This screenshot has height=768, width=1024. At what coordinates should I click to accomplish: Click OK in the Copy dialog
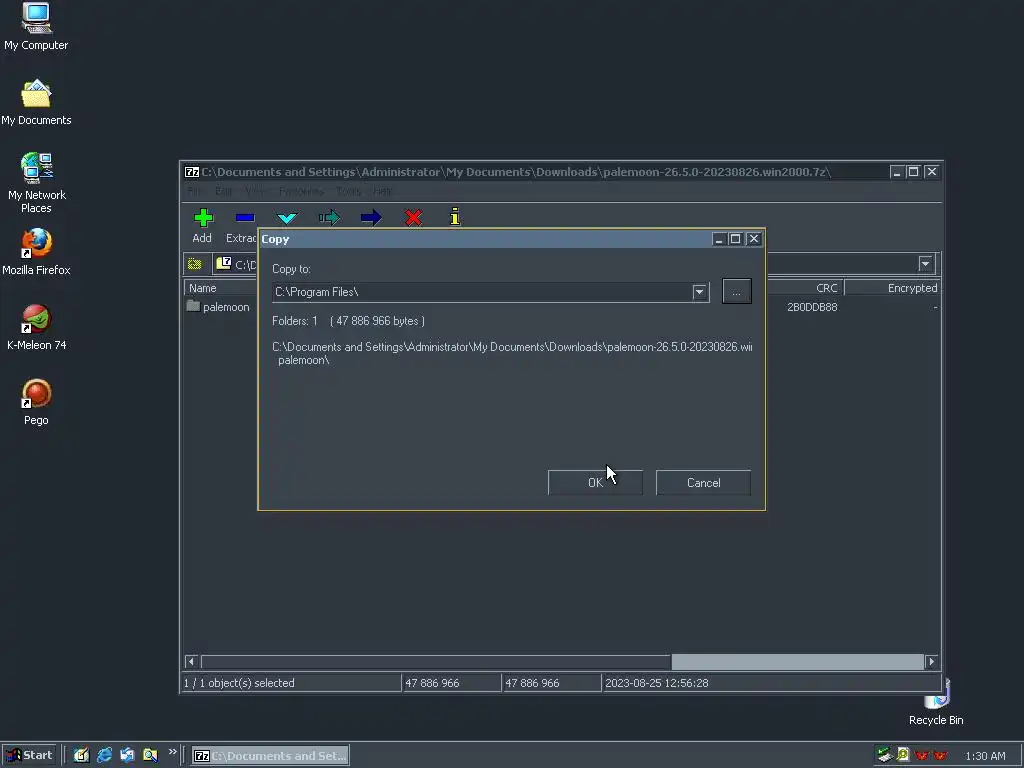pos(595,483)
